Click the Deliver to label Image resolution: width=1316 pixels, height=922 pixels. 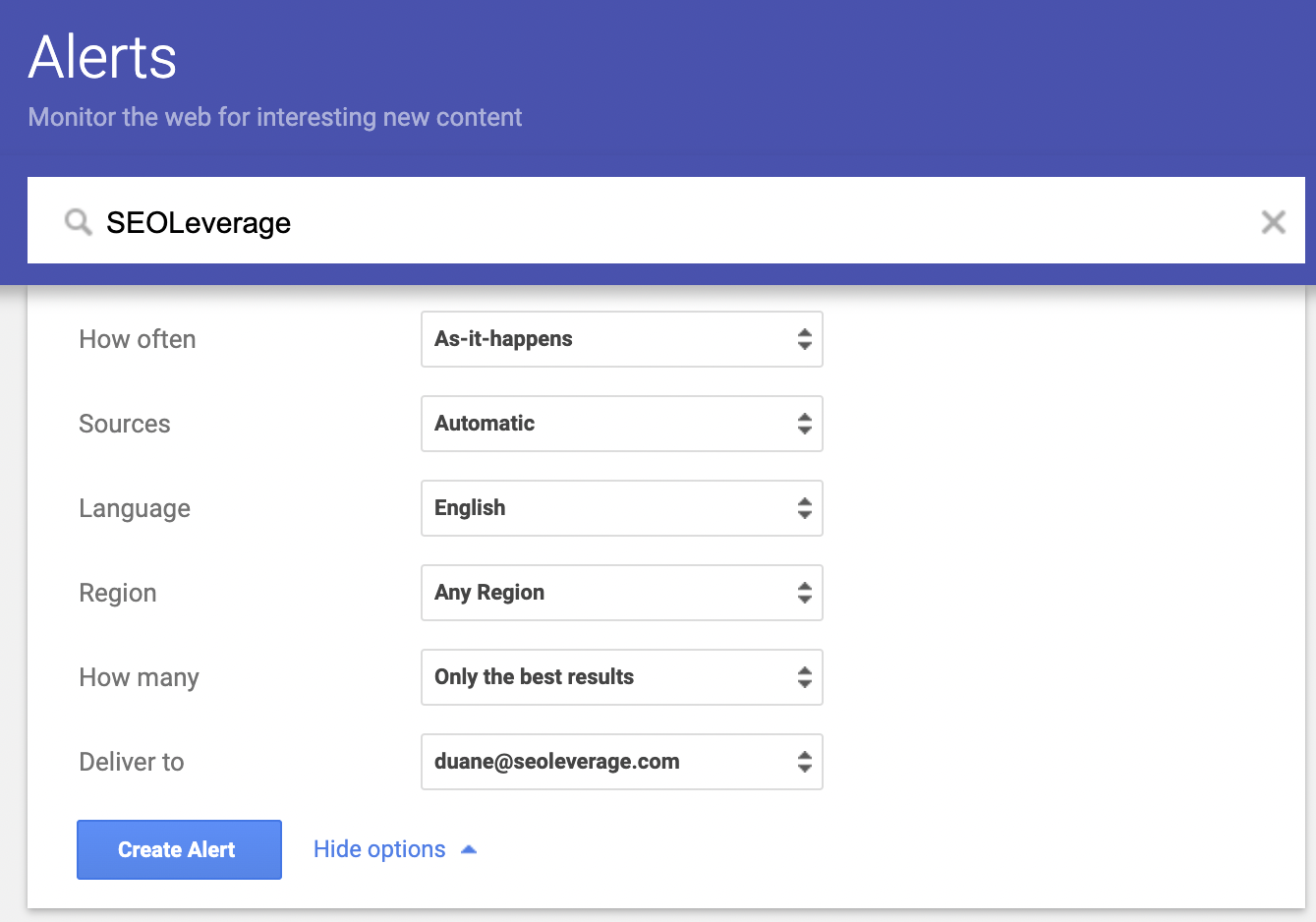pyautogui.click(x=132, y=762)
